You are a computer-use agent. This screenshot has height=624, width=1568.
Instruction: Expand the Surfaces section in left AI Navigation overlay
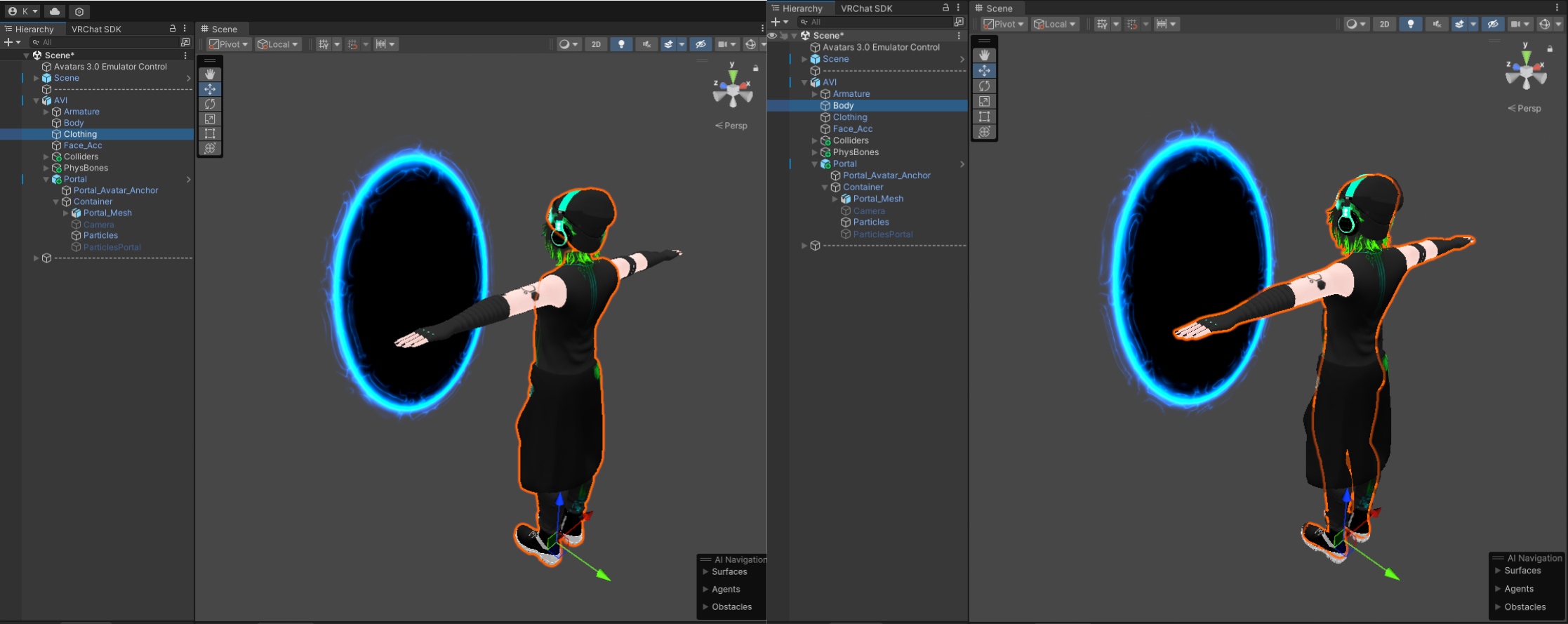point(705,572)
